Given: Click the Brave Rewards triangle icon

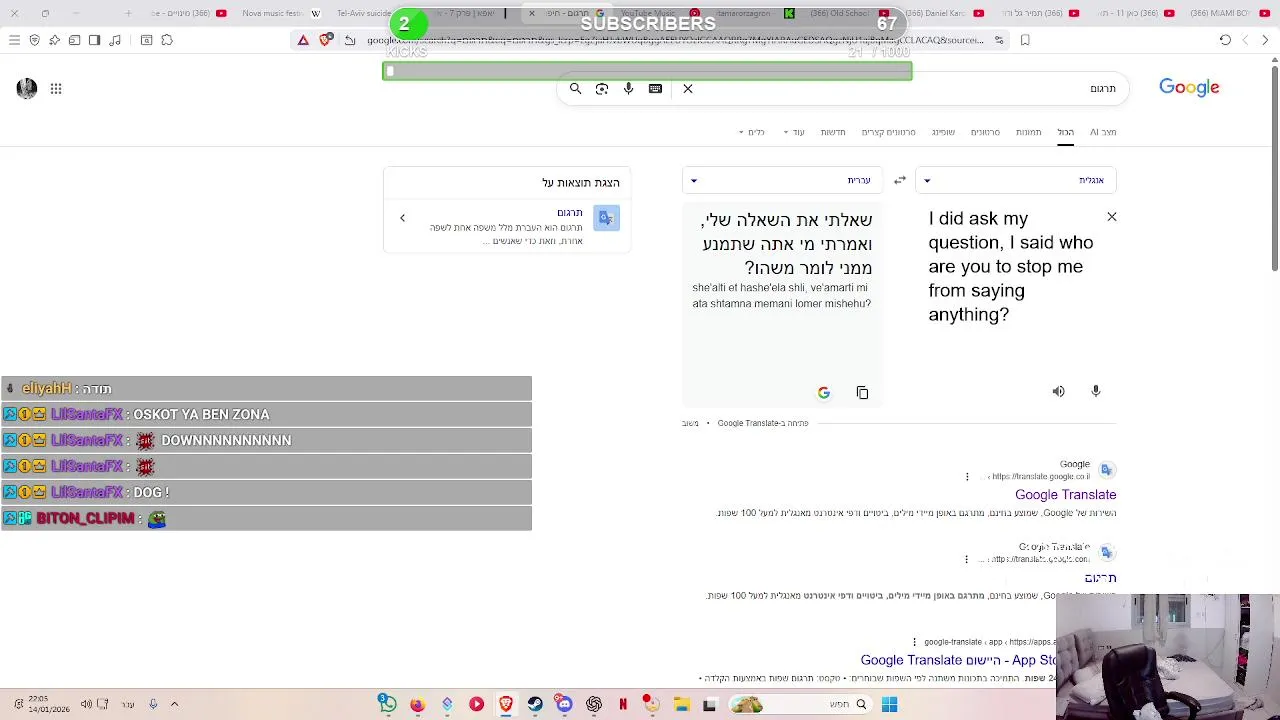Looking at the screenshot, I should point(303,40).
